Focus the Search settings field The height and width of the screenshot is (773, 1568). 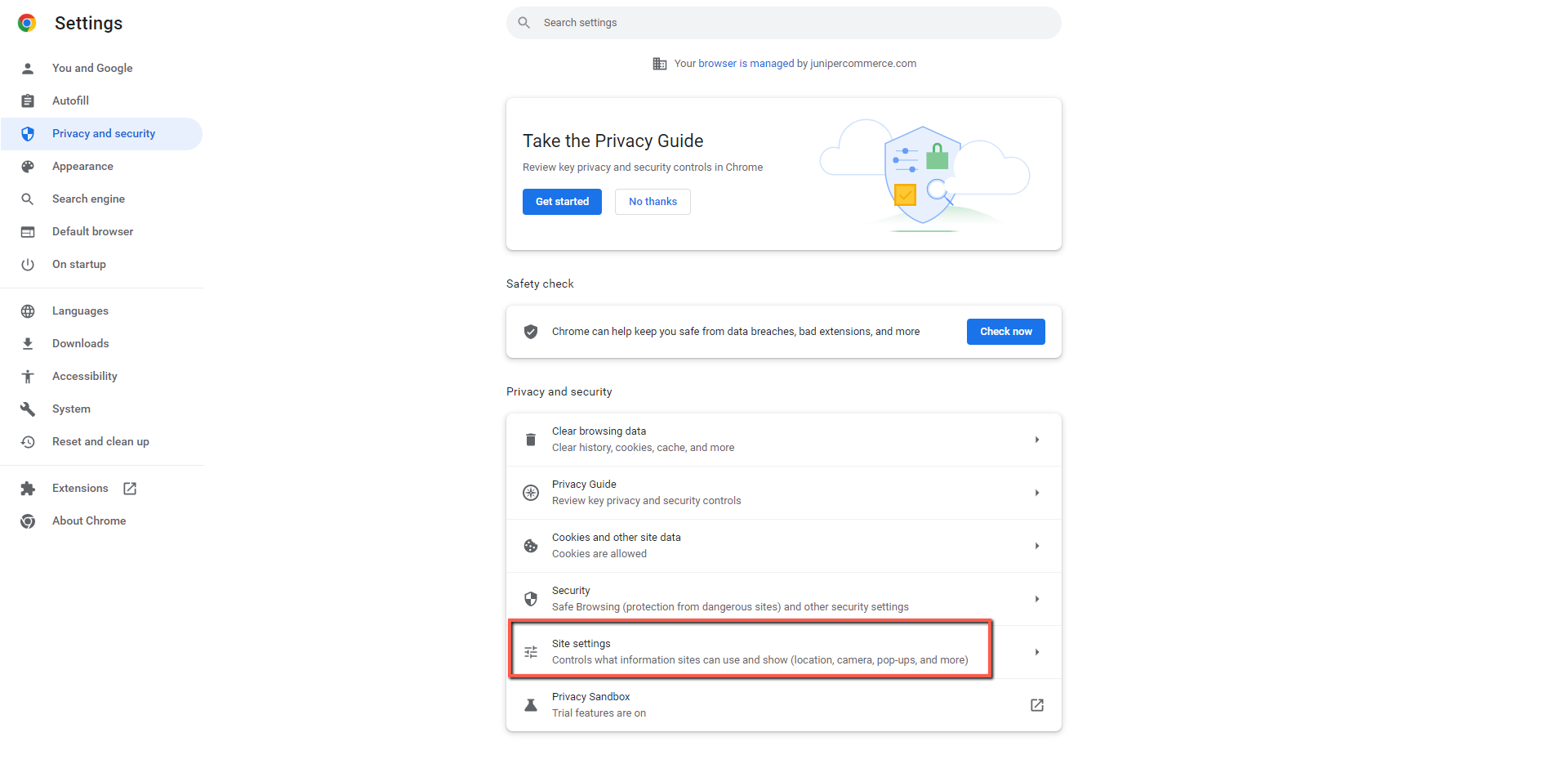[x=784, y=23]
